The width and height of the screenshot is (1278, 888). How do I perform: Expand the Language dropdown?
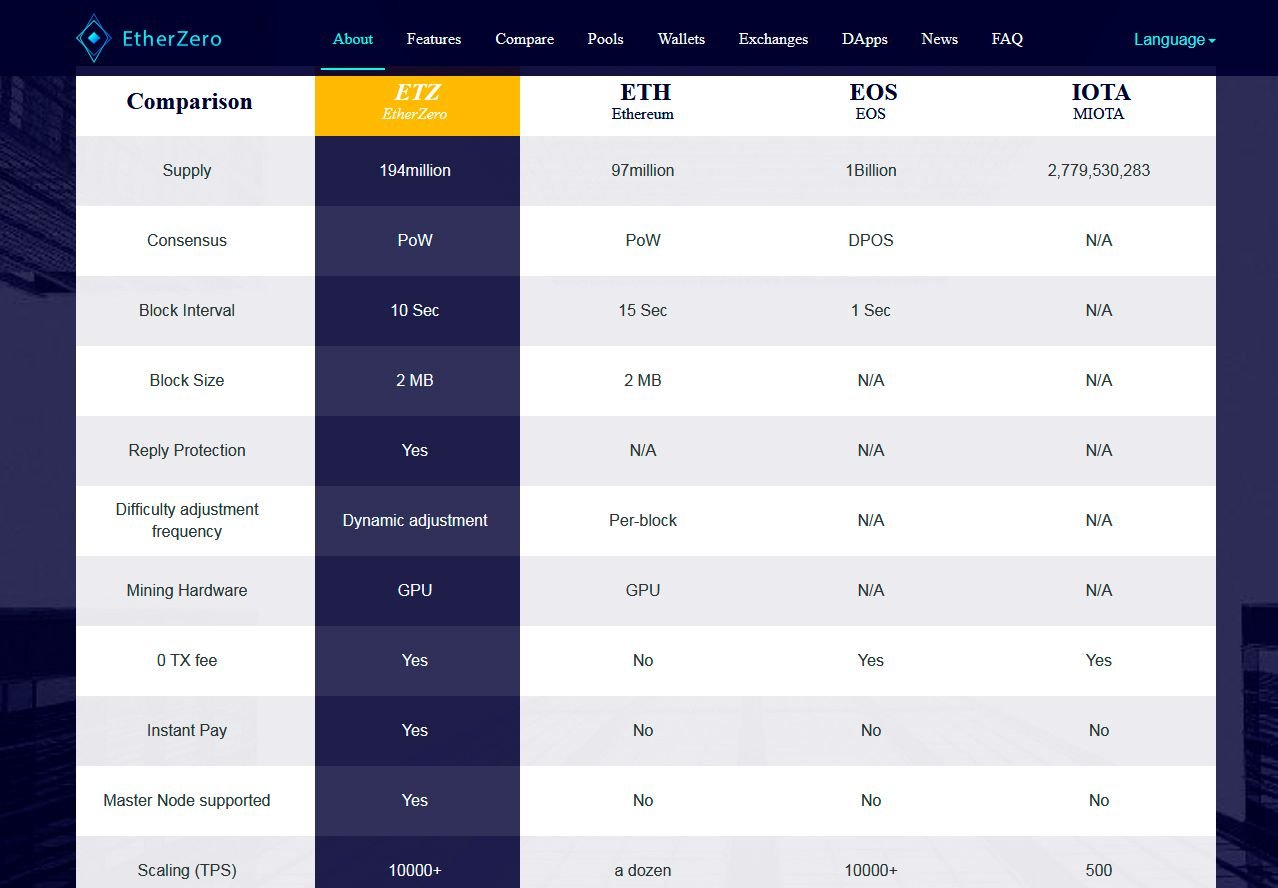[1175, 40]
